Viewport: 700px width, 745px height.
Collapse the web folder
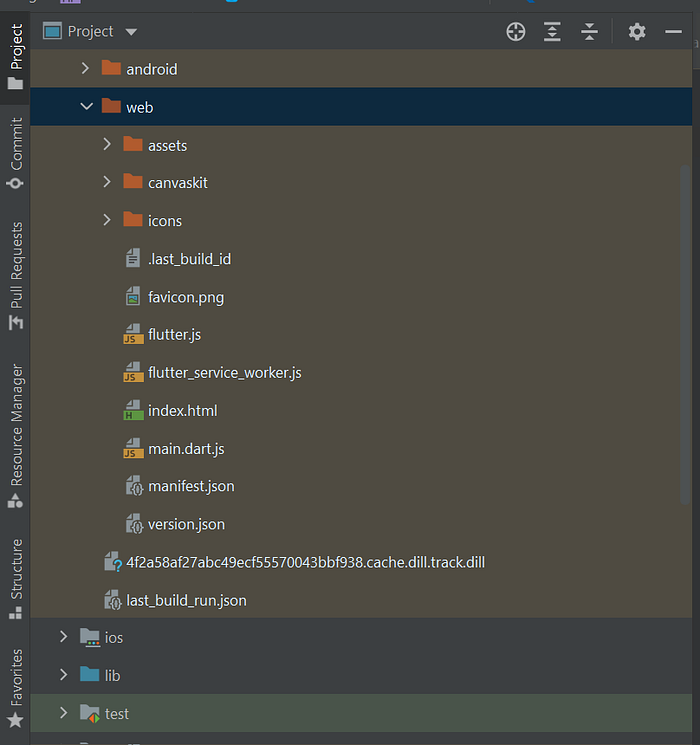click(x=86, y=106)
